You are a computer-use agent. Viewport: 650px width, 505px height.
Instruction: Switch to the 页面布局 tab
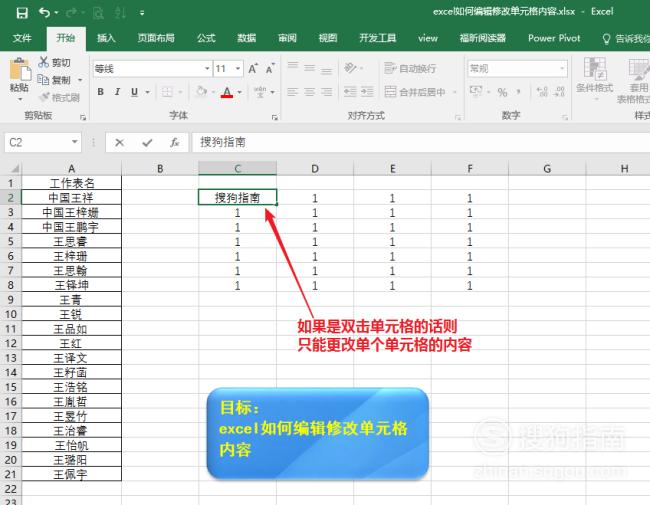pyautogui.click(x=156, y=38)
